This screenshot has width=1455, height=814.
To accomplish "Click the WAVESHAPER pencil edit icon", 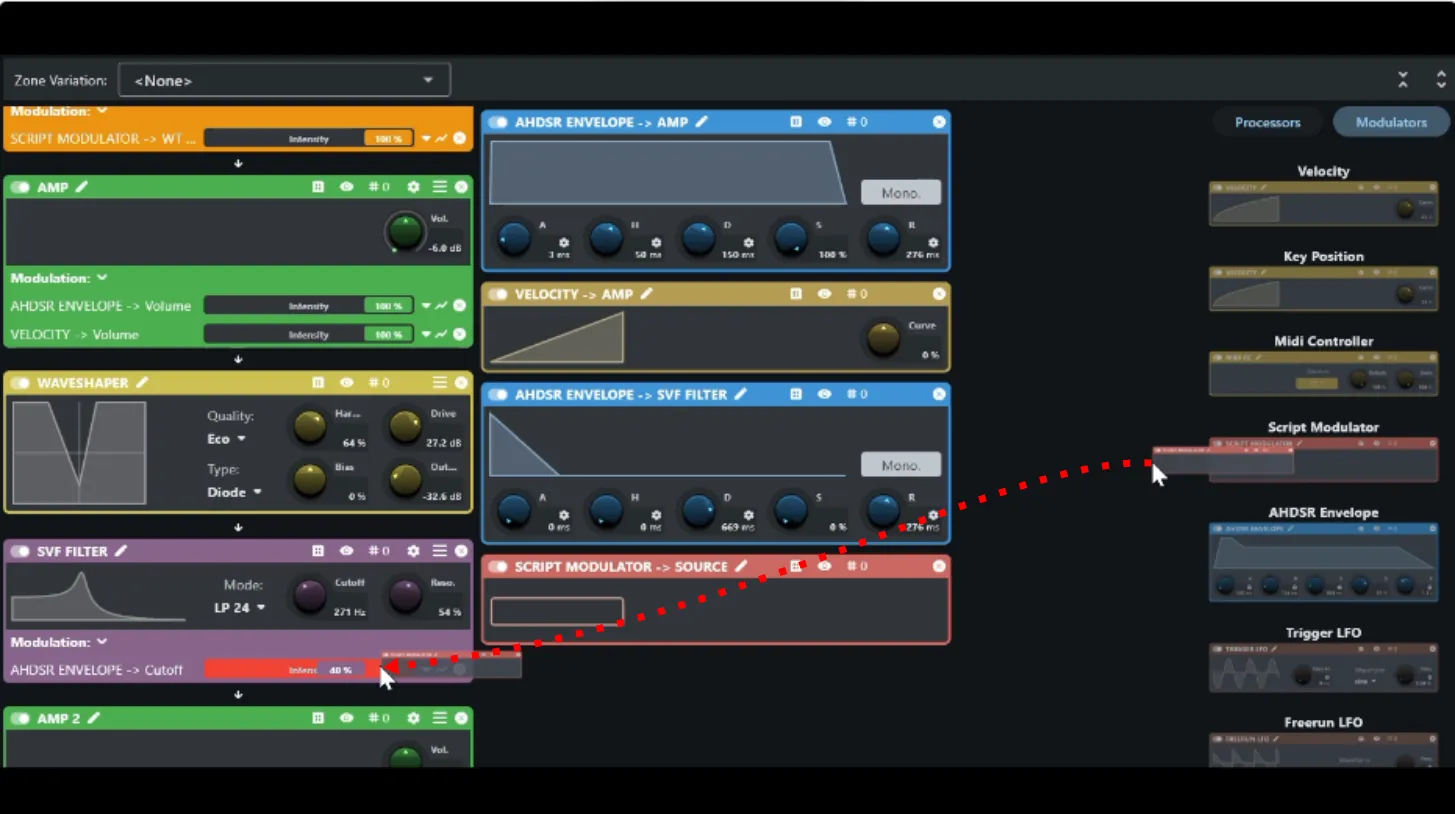I will tap(142, 383).
